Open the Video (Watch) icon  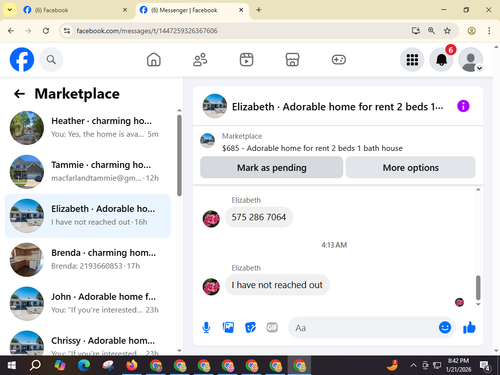246,60
